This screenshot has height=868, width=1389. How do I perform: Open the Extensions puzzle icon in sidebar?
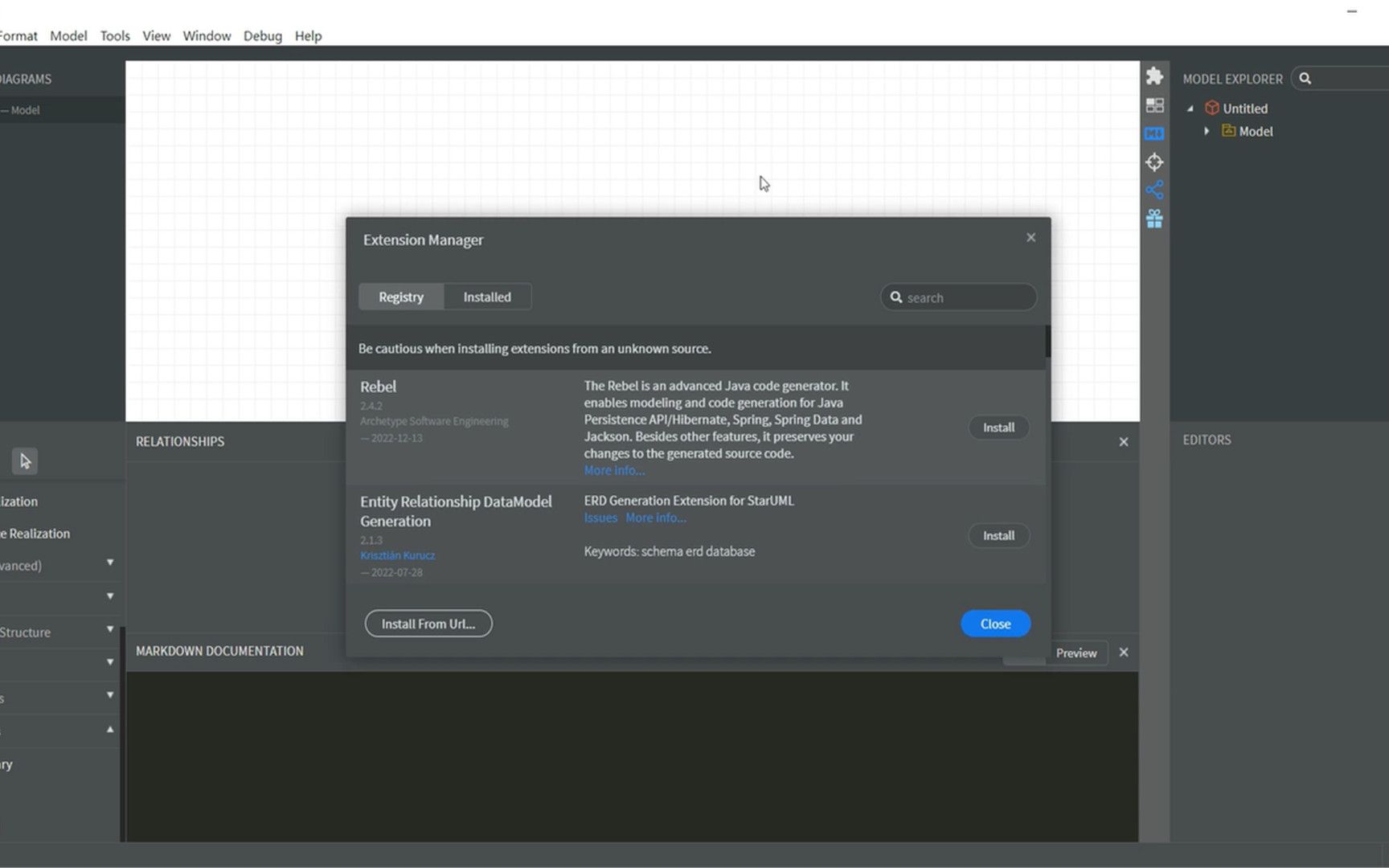click(1154, 76)
